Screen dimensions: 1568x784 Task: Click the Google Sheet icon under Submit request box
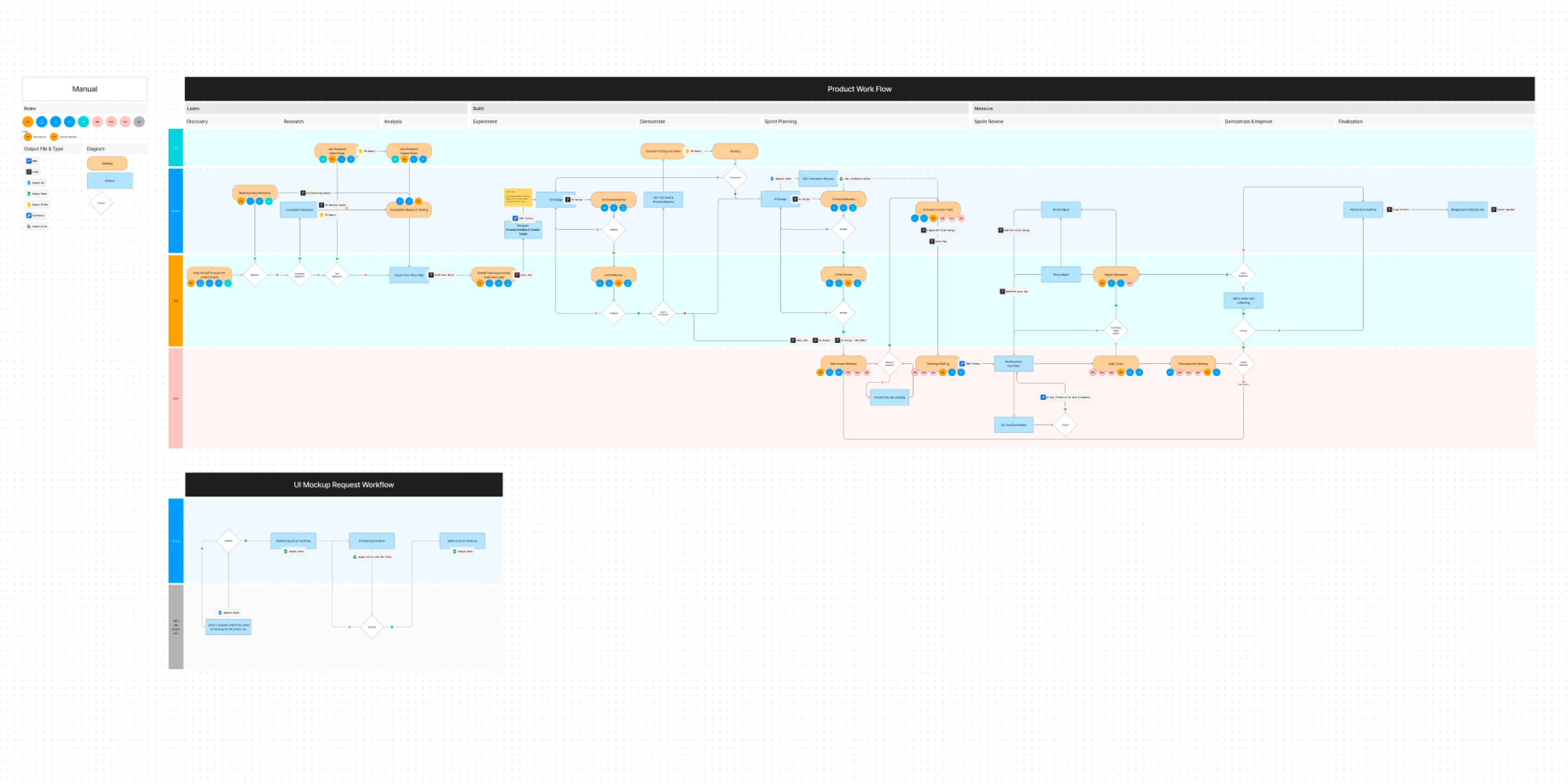coord(285,551)
